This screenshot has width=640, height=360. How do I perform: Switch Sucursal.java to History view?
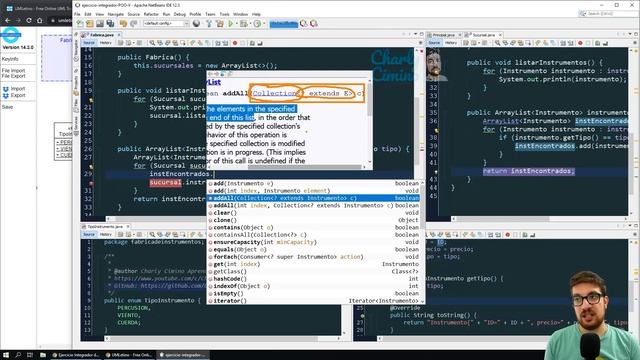tap(451, 43)
